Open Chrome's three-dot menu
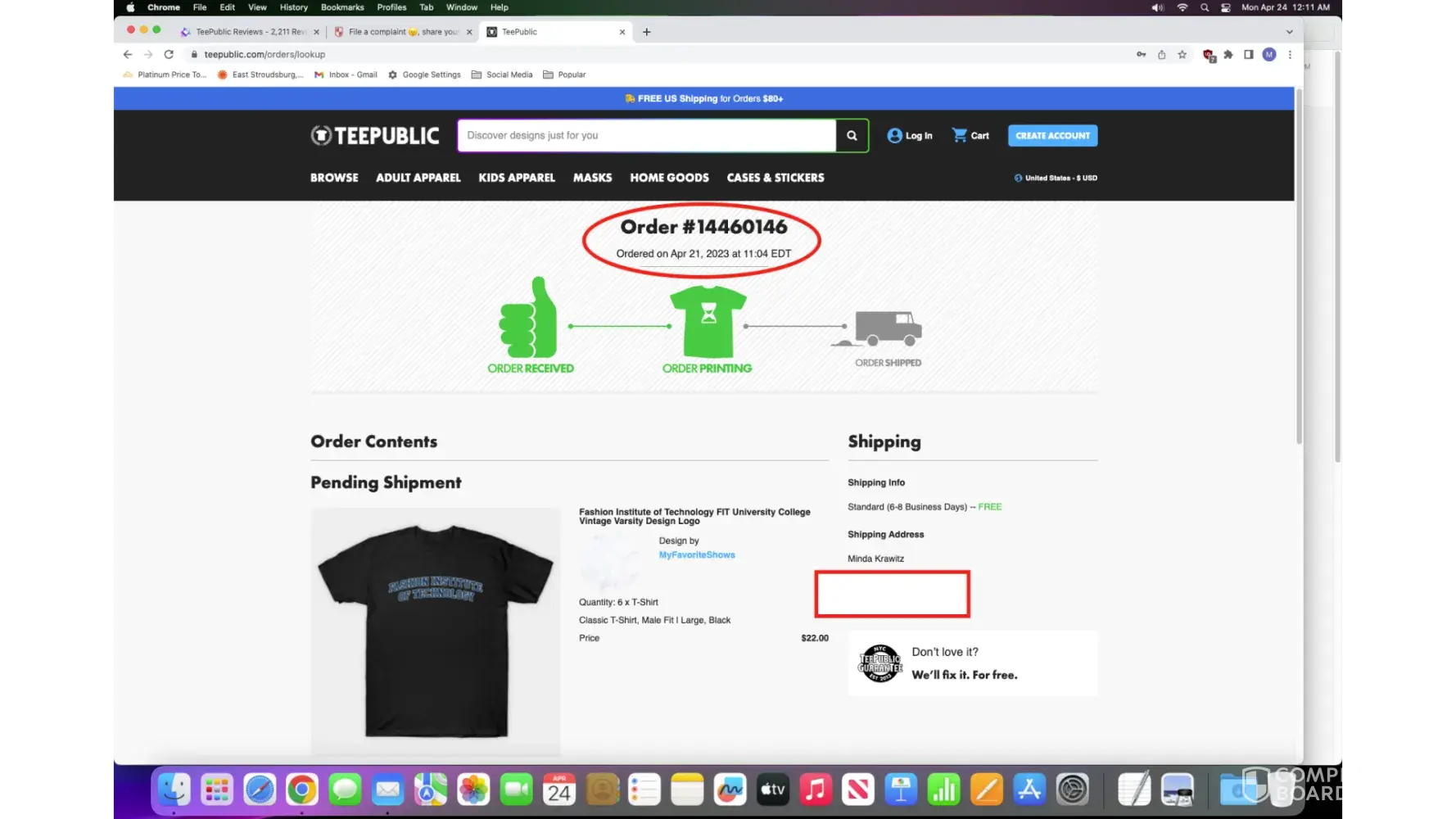 pyautogui.click(x=1290, y=55)
